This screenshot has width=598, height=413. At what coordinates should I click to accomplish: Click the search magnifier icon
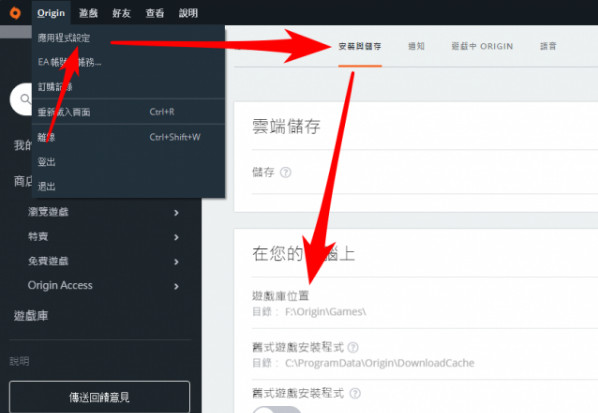pyautogui.click(x=25, y=99)
